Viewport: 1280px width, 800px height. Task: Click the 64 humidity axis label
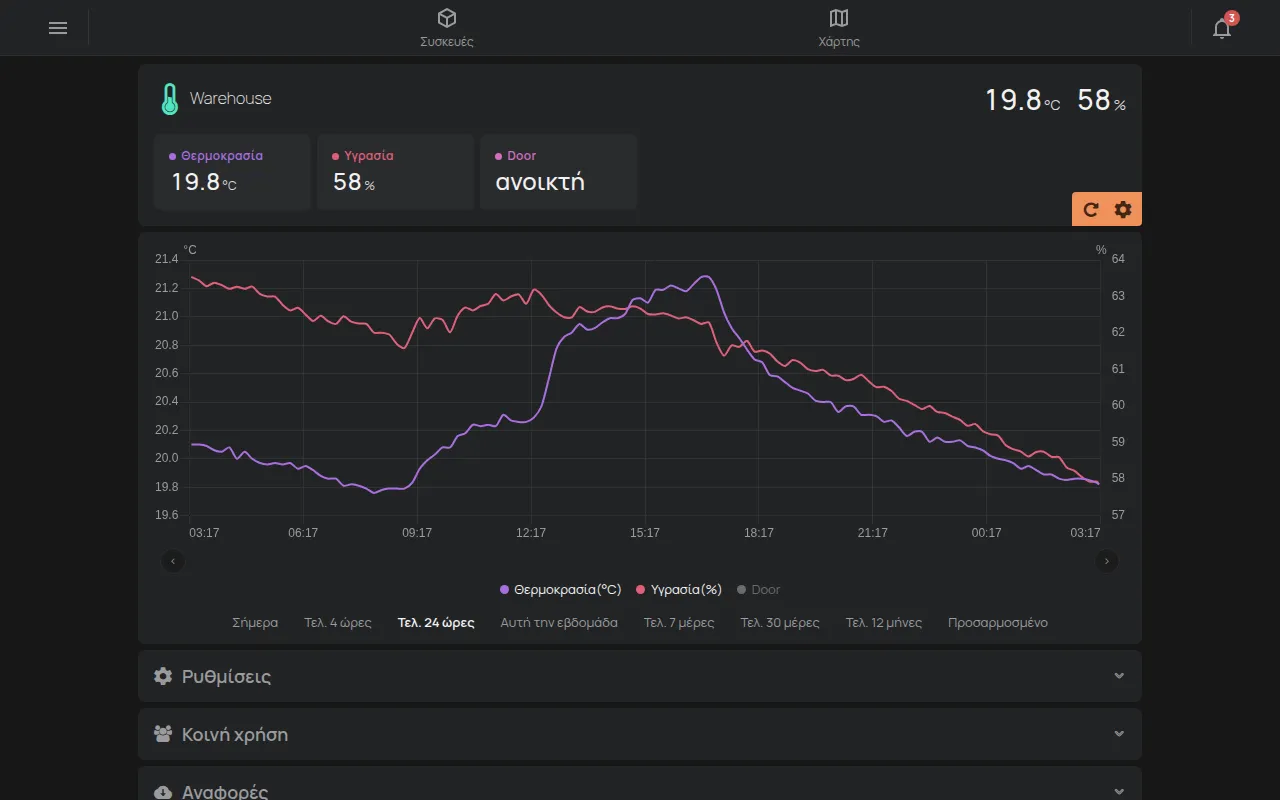[1118, 259]
